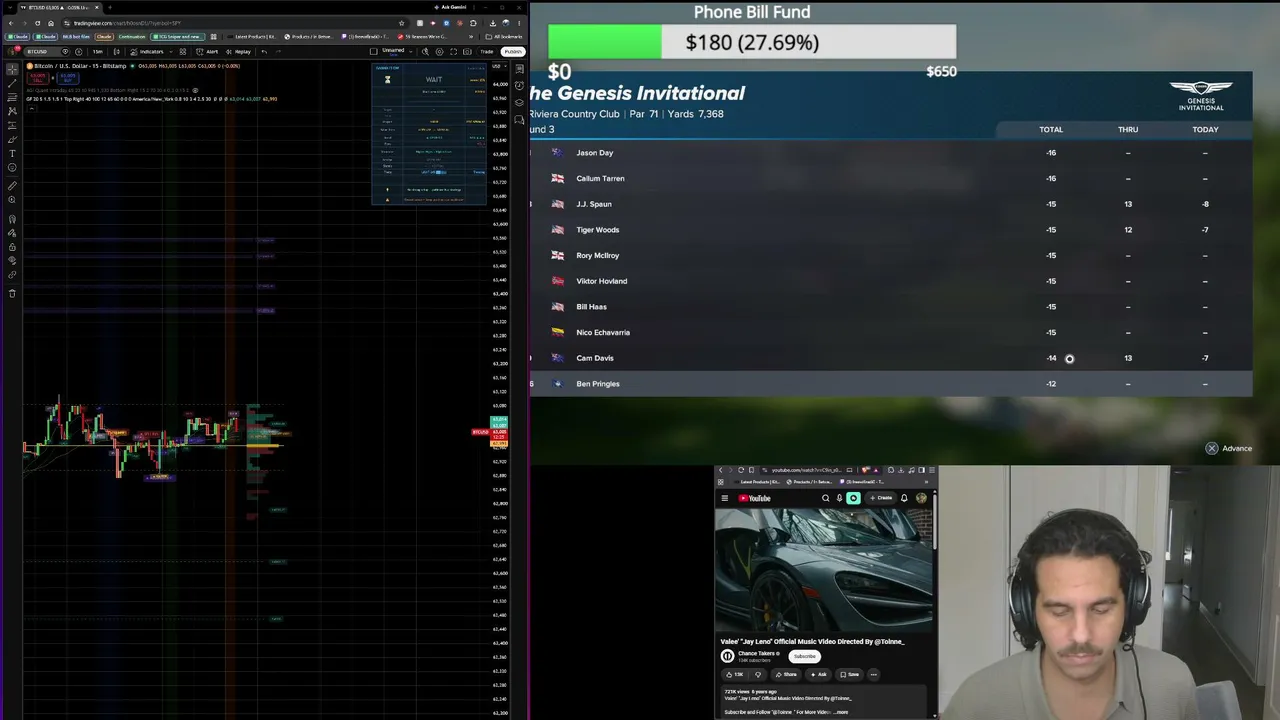This screenshot has height=720, width=1280.
Task: Open the indicator templates grid icon
Action: click(x=182, y=51)
